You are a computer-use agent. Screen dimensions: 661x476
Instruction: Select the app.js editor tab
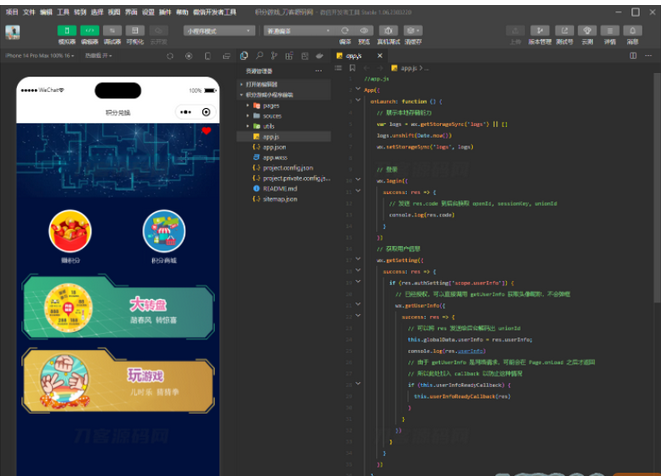[353, 56]
